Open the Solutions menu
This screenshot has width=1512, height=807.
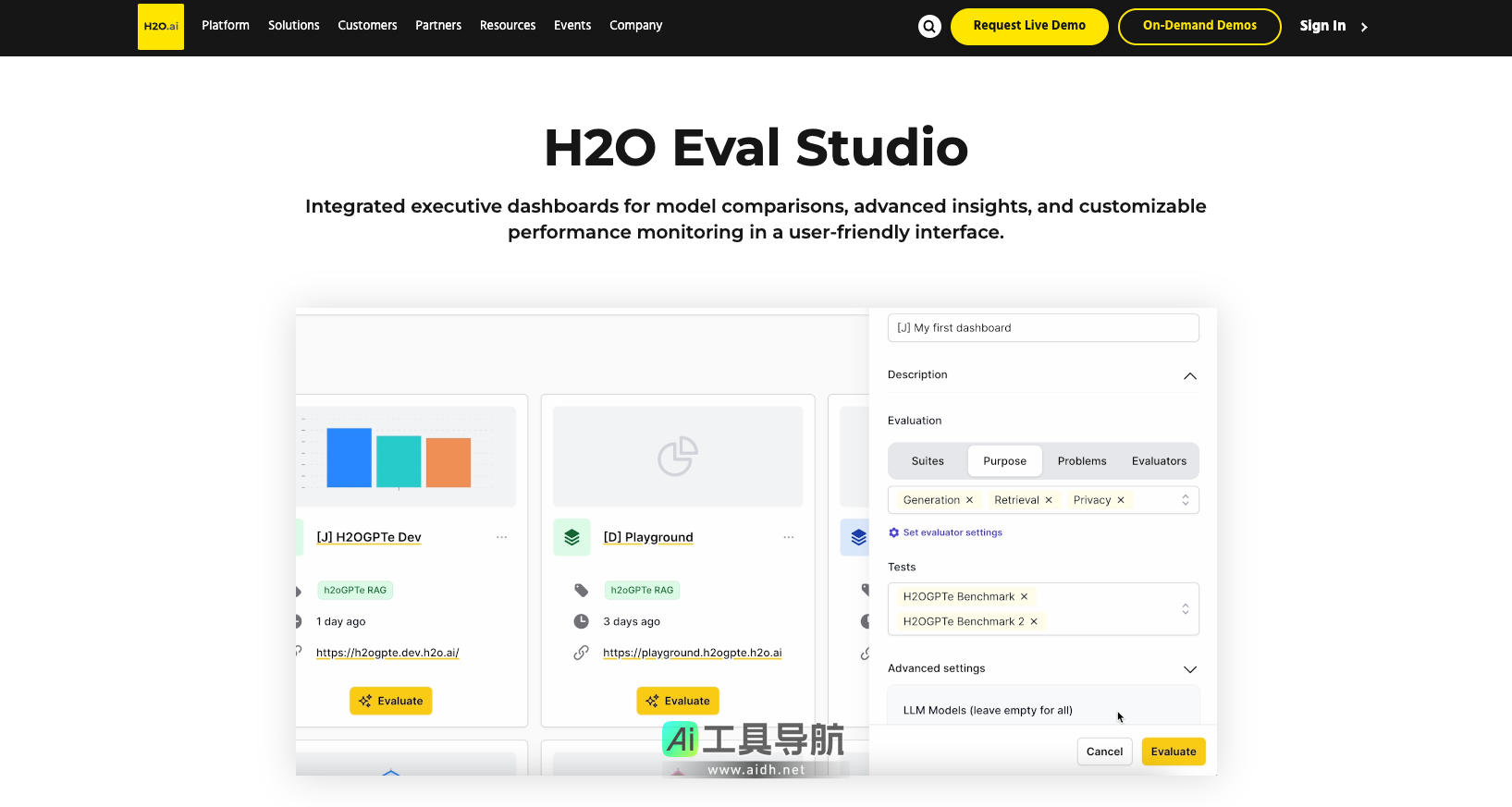point(294,26)
